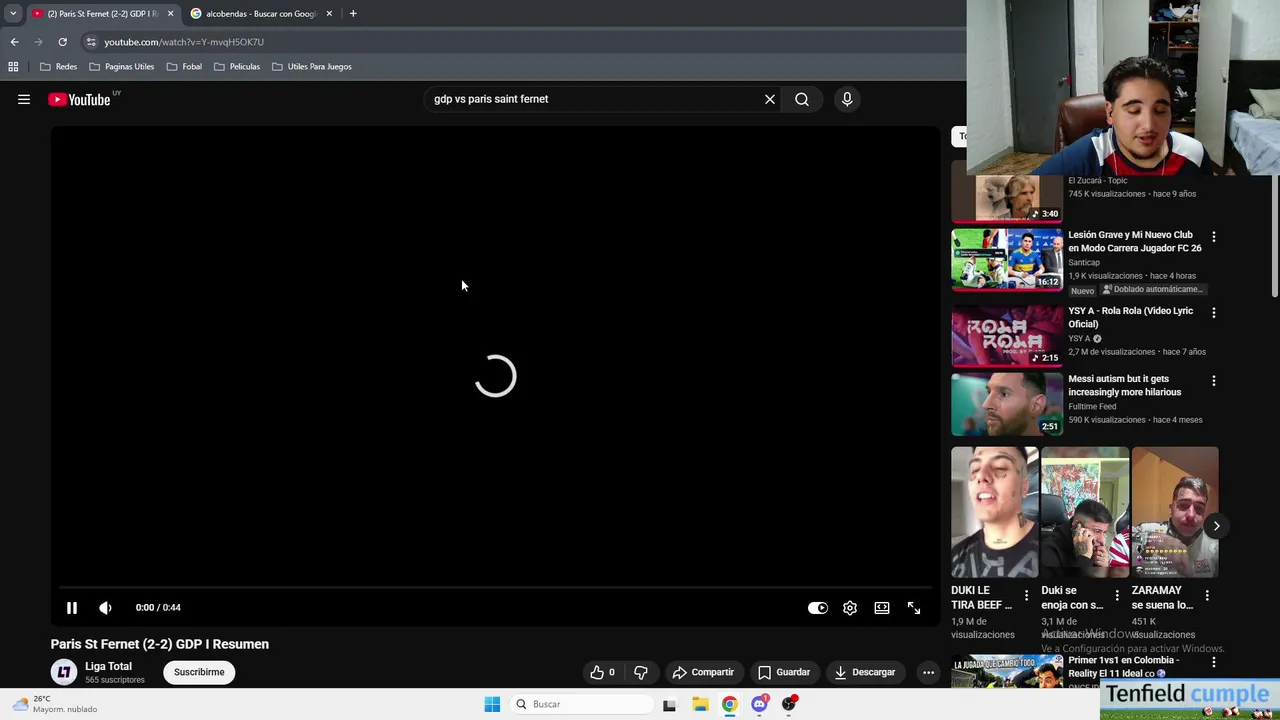Image resolution: width=1280 pixels, height=720 pixels.
Task: Show the next Shorts with the arrow
Action: pos(1216,526)
